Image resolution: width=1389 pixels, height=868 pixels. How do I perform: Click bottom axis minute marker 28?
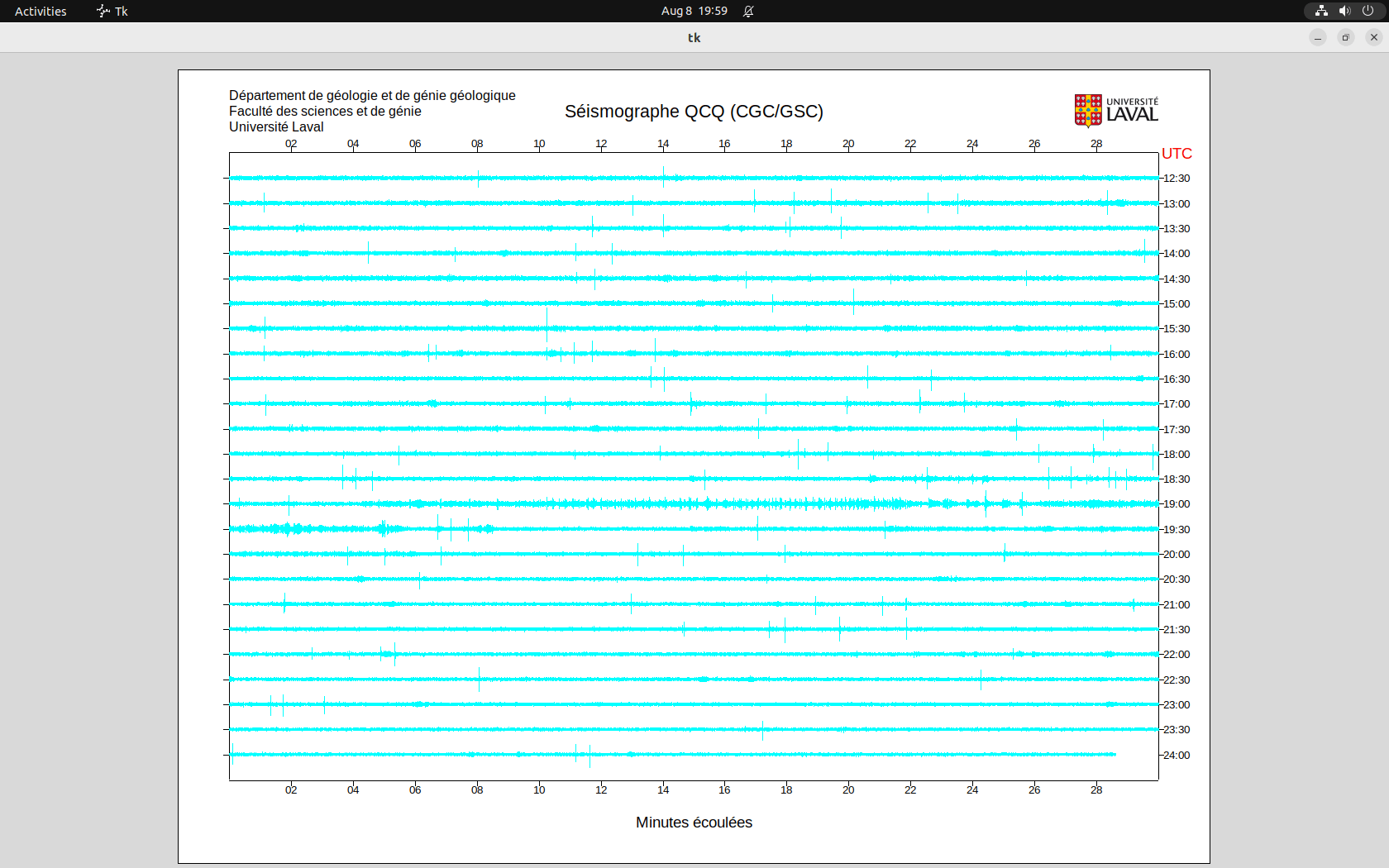[1096, 790]
